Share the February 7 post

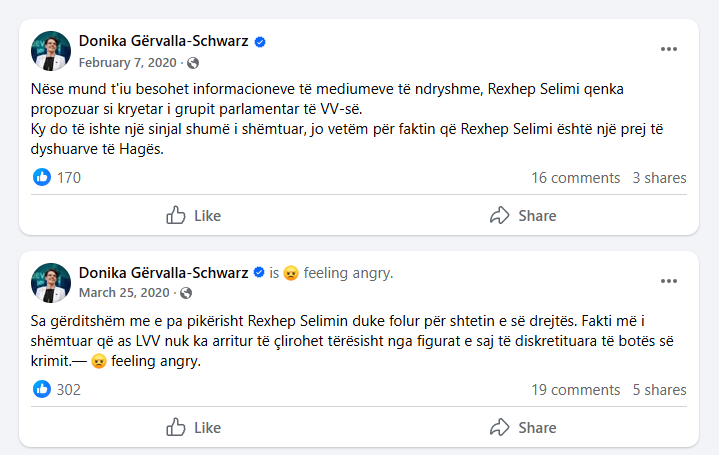pyautogui.click(x=523, y=215)
